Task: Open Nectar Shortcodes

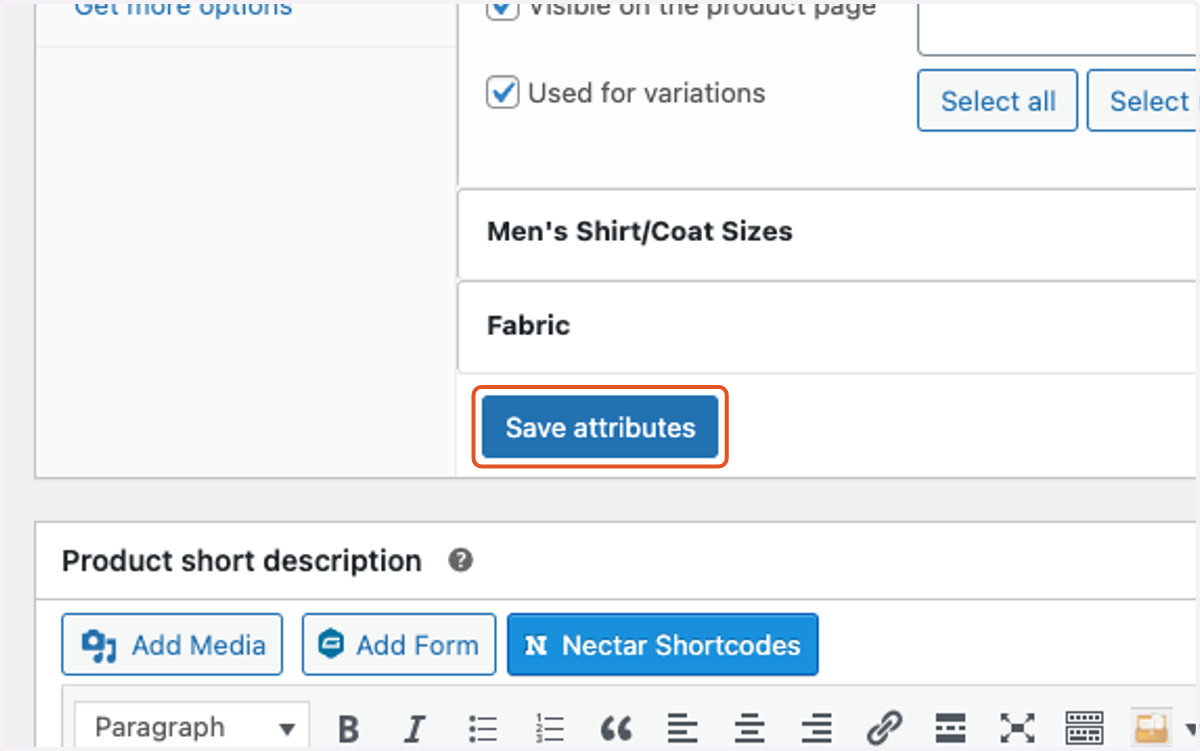Action: pos(663,645)
